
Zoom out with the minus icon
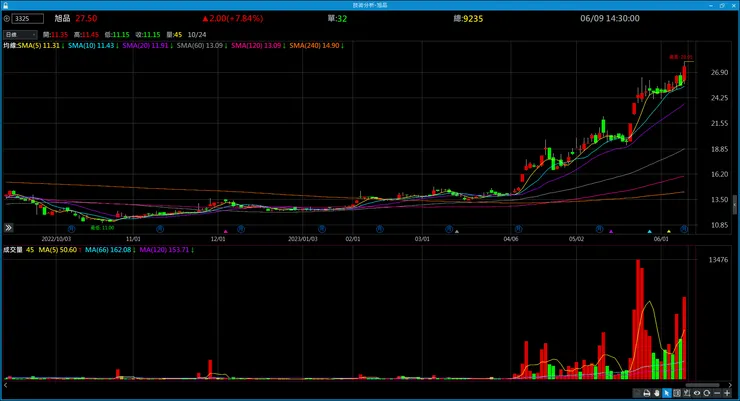pos(717,393)
